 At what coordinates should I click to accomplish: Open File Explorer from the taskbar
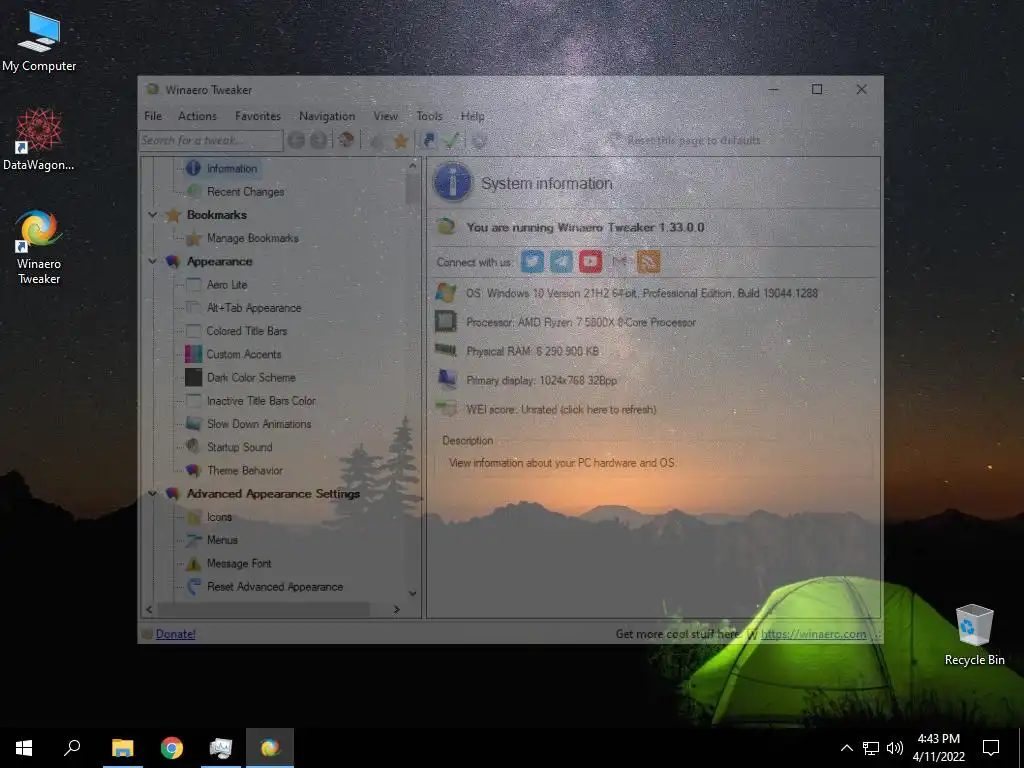click(123, 748)
